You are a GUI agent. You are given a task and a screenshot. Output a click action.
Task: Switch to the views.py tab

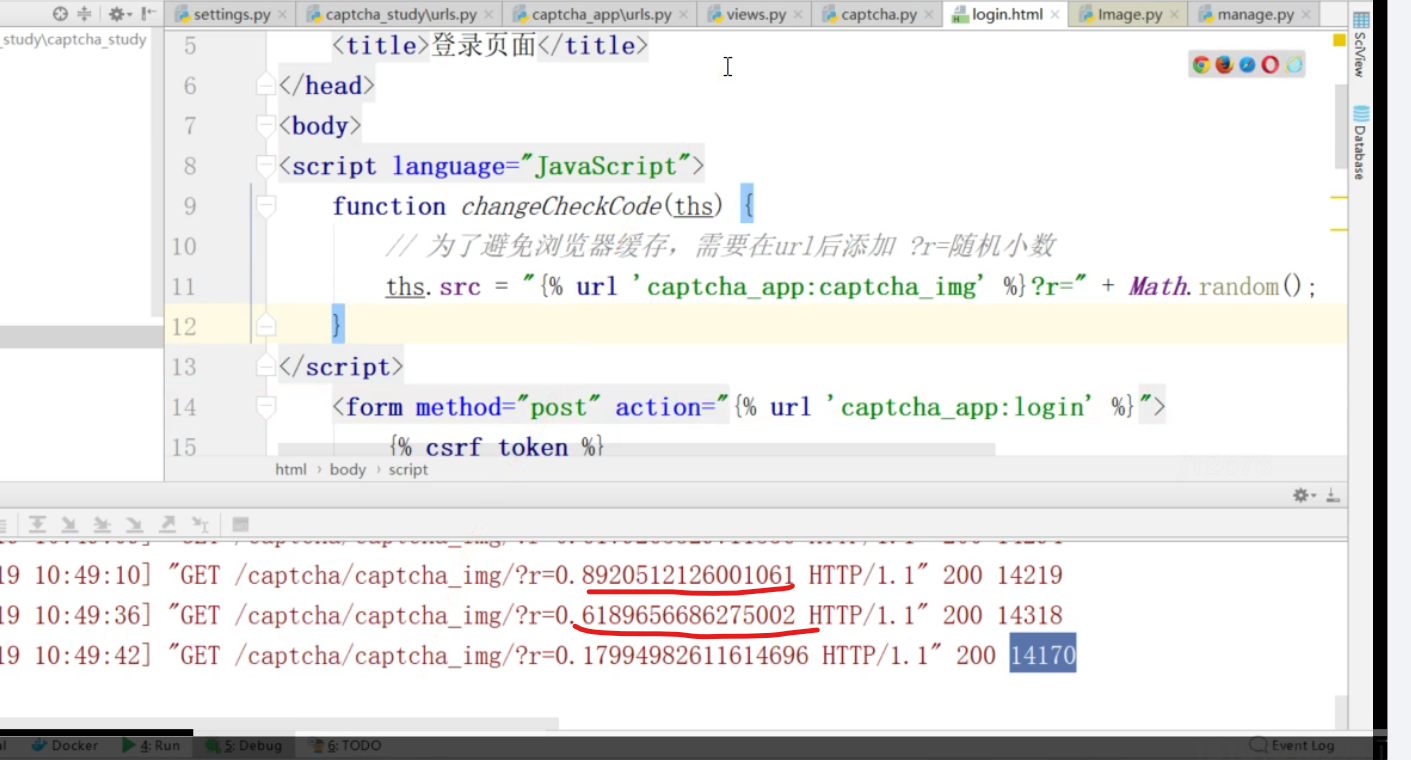755,15
